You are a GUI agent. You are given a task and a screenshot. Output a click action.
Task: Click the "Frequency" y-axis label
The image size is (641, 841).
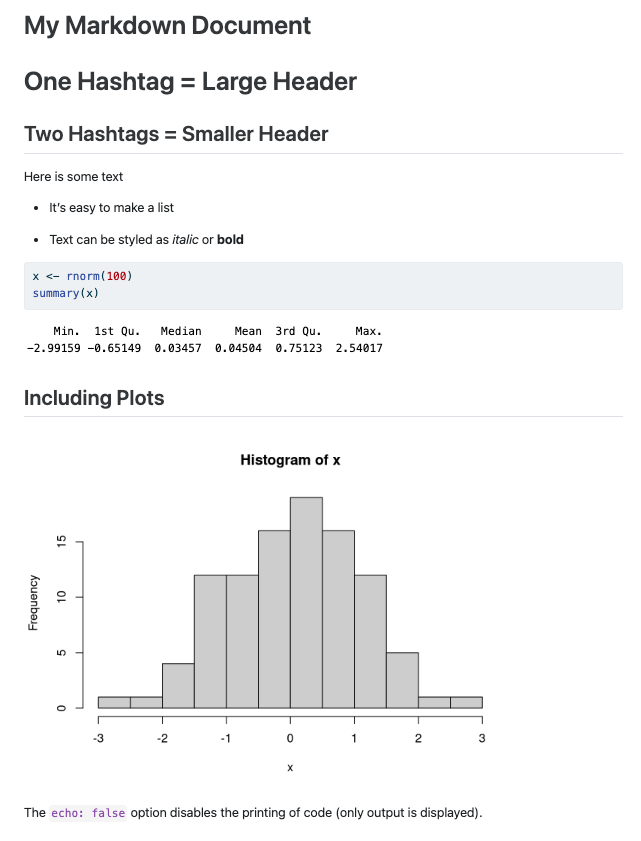pyautogui.click(x=34, y=602)
